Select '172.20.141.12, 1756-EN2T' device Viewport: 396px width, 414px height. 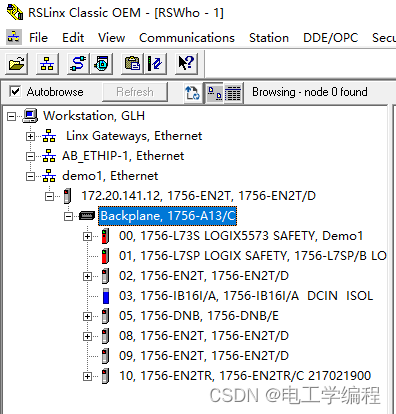(199, 196)
